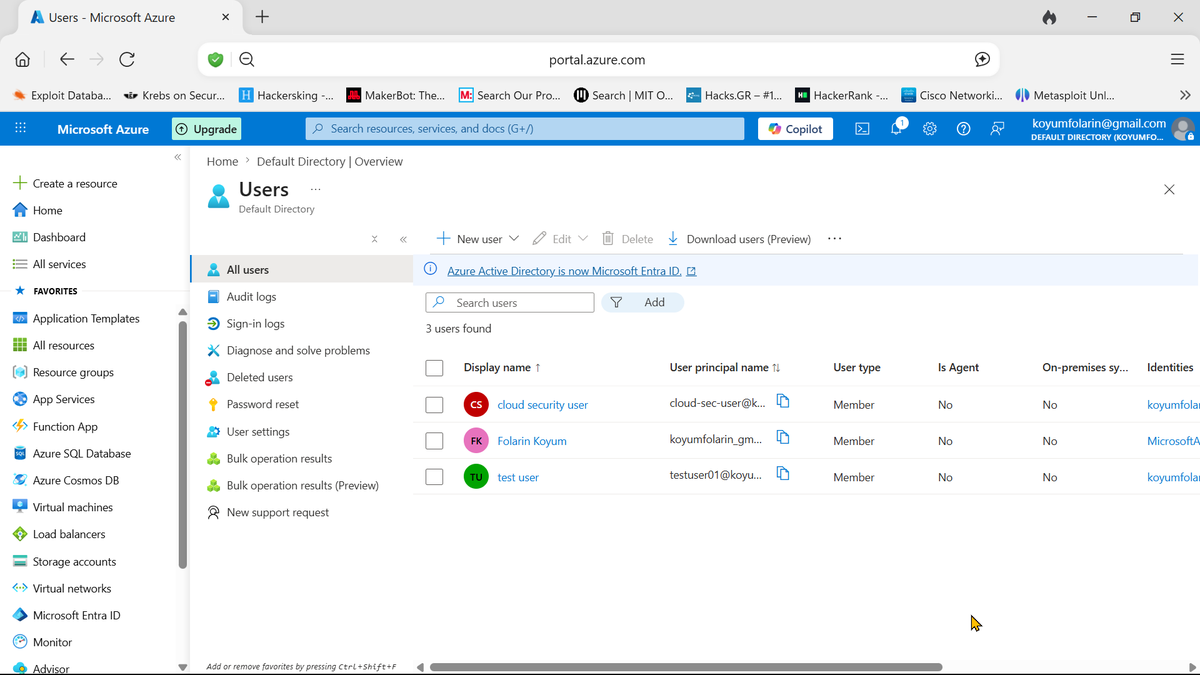Reload the page with refresh icon
The width and height of the screenshot is (1200, 675).
tap(127, 59)
